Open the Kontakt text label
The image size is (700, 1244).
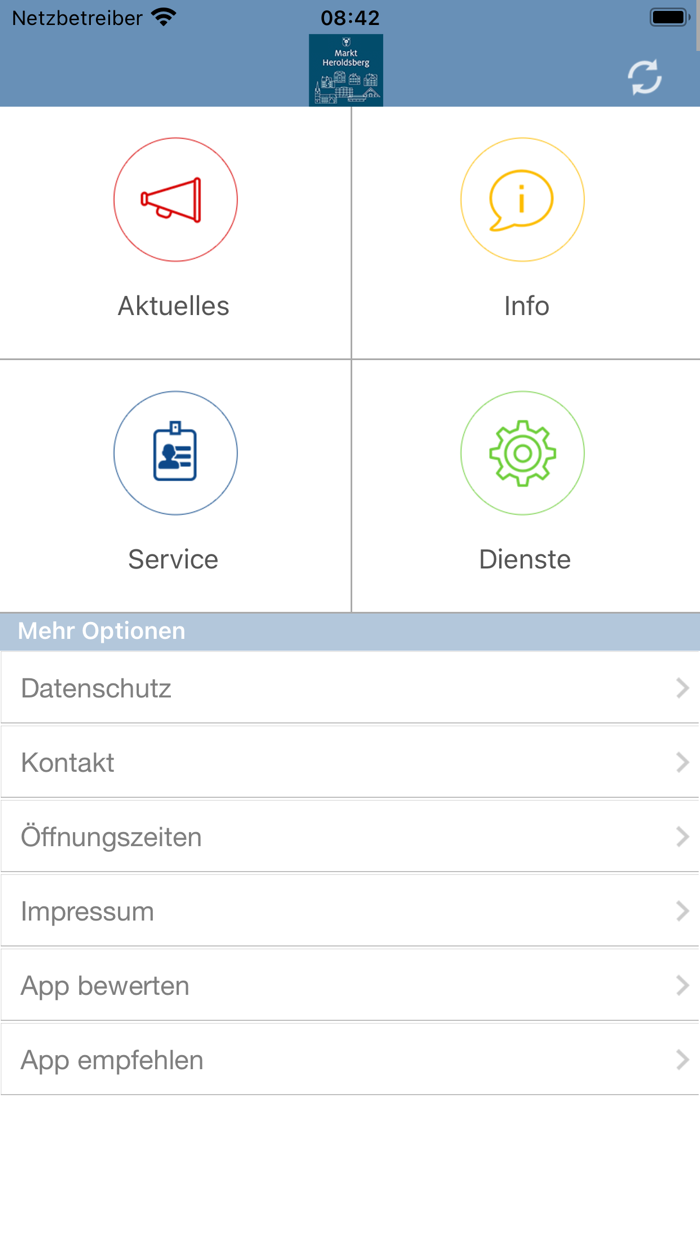68,762
